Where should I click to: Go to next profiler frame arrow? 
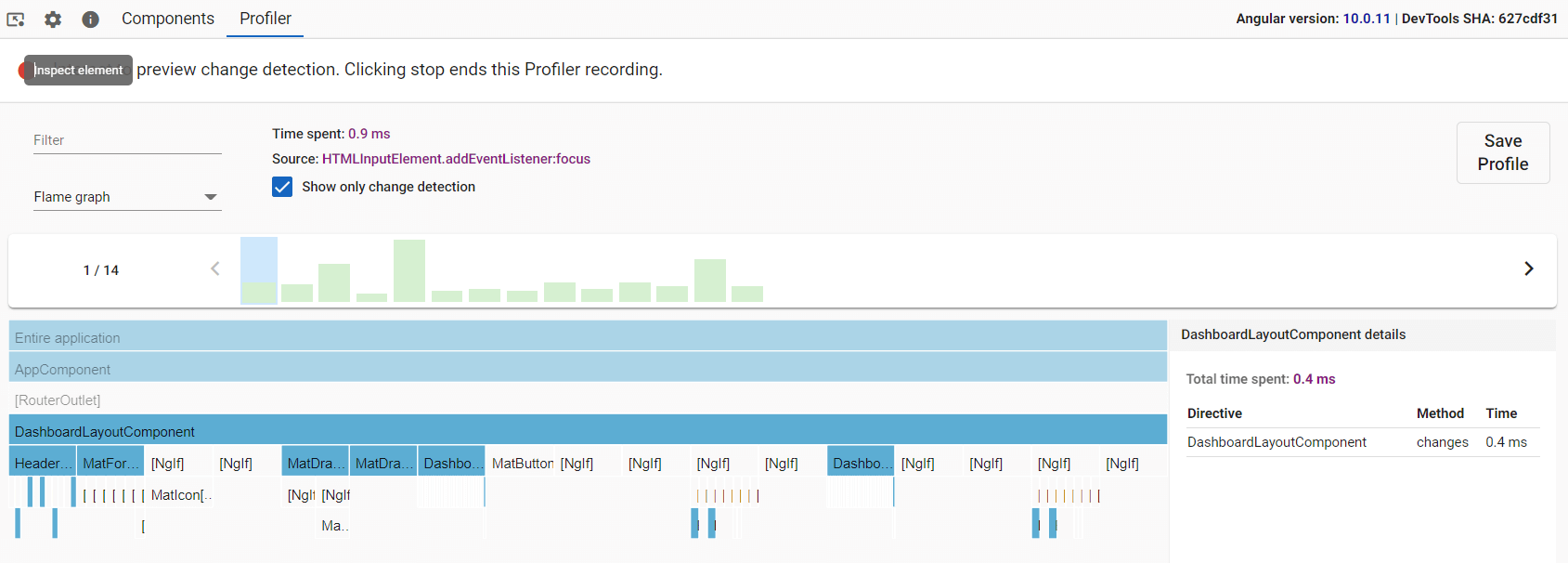tap(1528, 269)
